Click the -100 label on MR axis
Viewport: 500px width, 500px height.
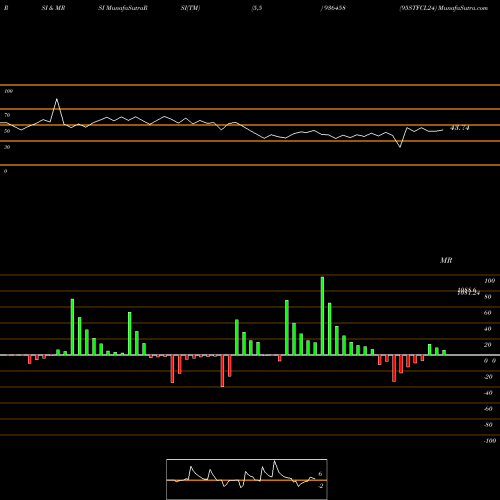490,441
